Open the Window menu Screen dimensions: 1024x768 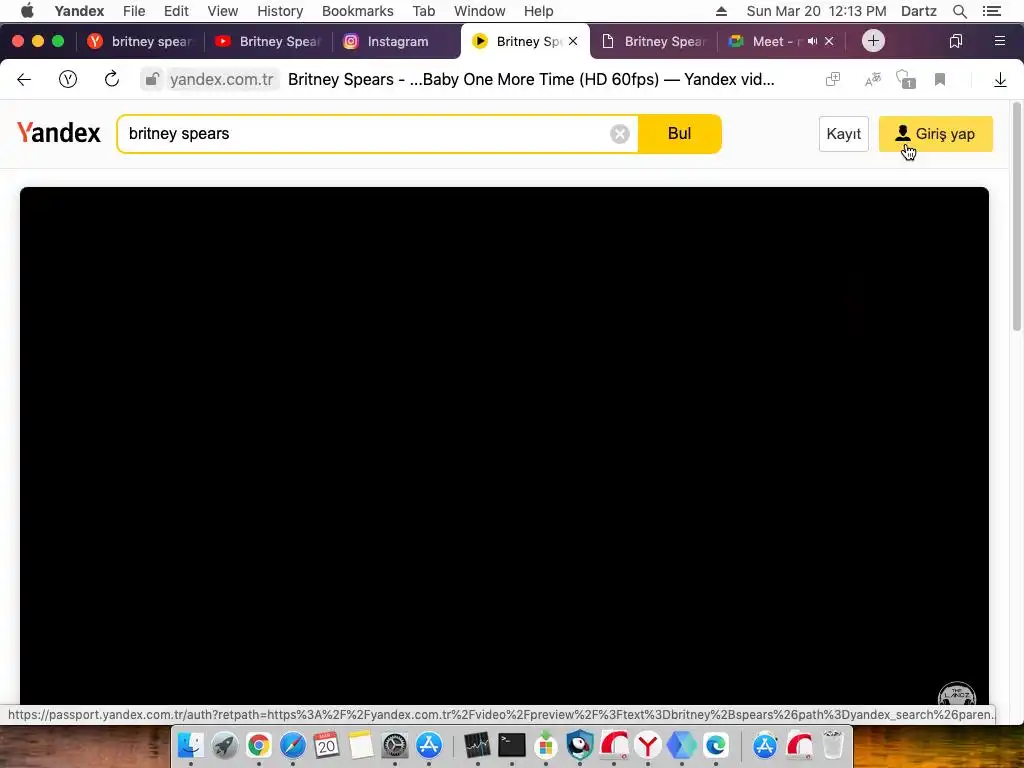(479, 11)
